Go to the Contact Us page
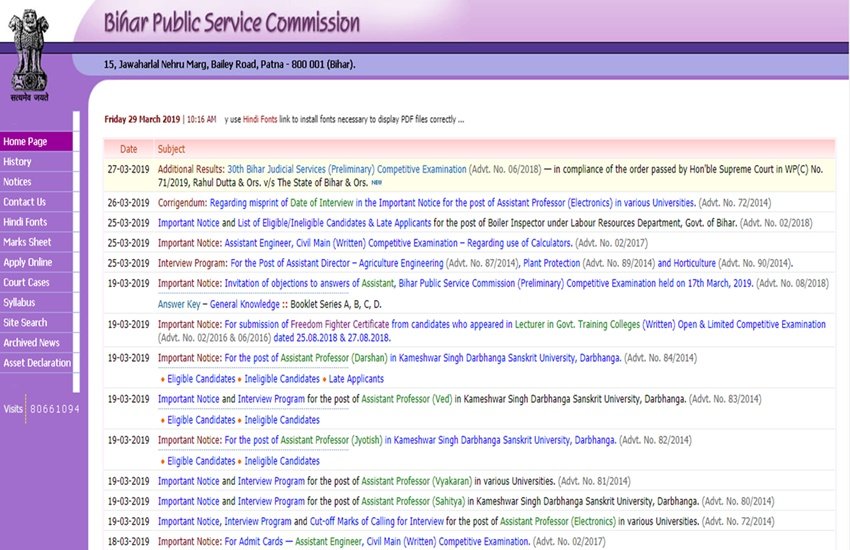 (24, 202)
